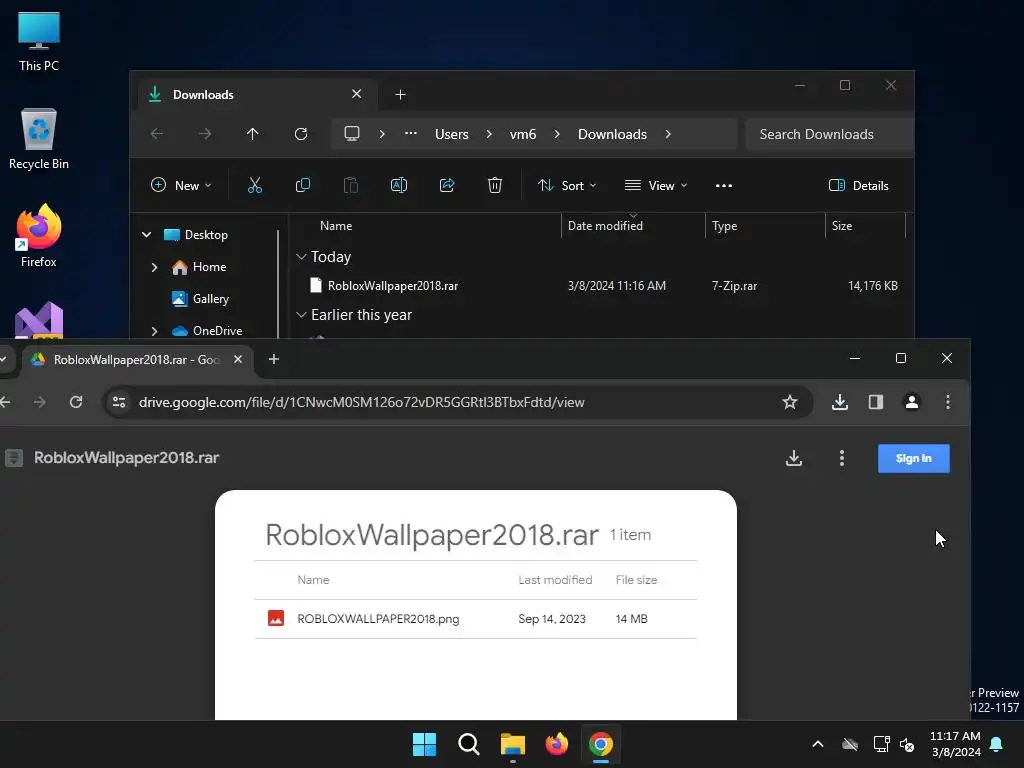The height and width of the screenshot is (768, 1024).
Task: Click the Sign in button
Action: pos(914,458)
